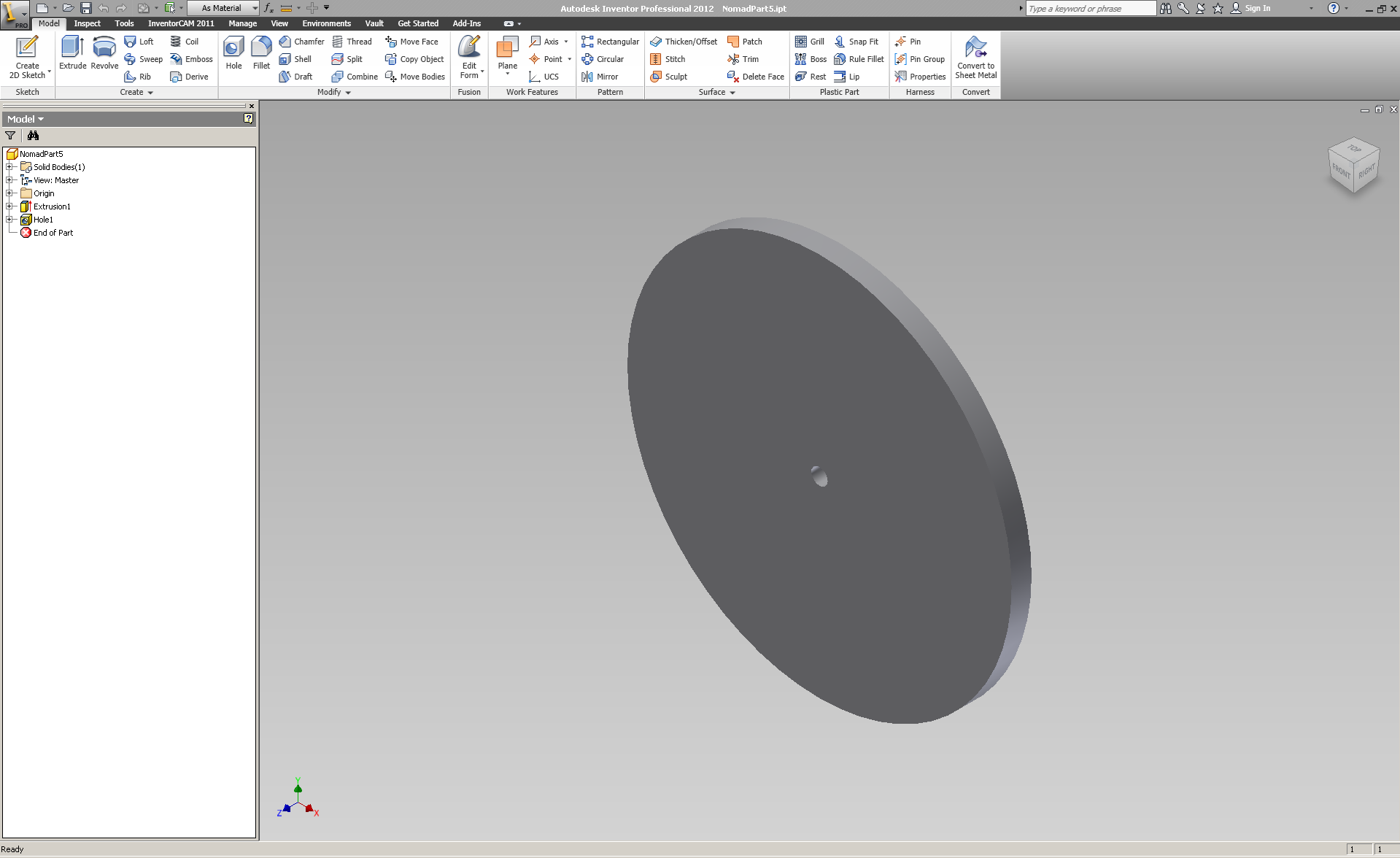Pick the Derive tool
The width and height of the screenshot is (1400, 858).
[189, 77]
